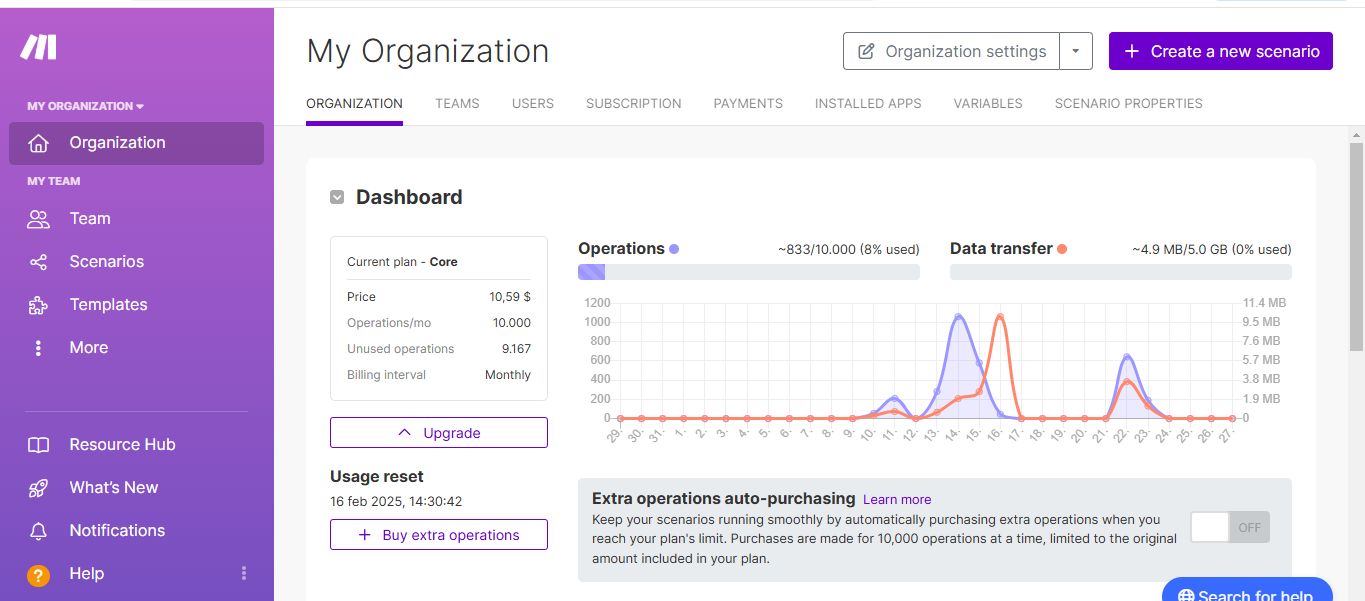Open the PAYMENTS tab
This screenshot has width=1365, height=601.
pyautogui.click(x=748, y=103)
